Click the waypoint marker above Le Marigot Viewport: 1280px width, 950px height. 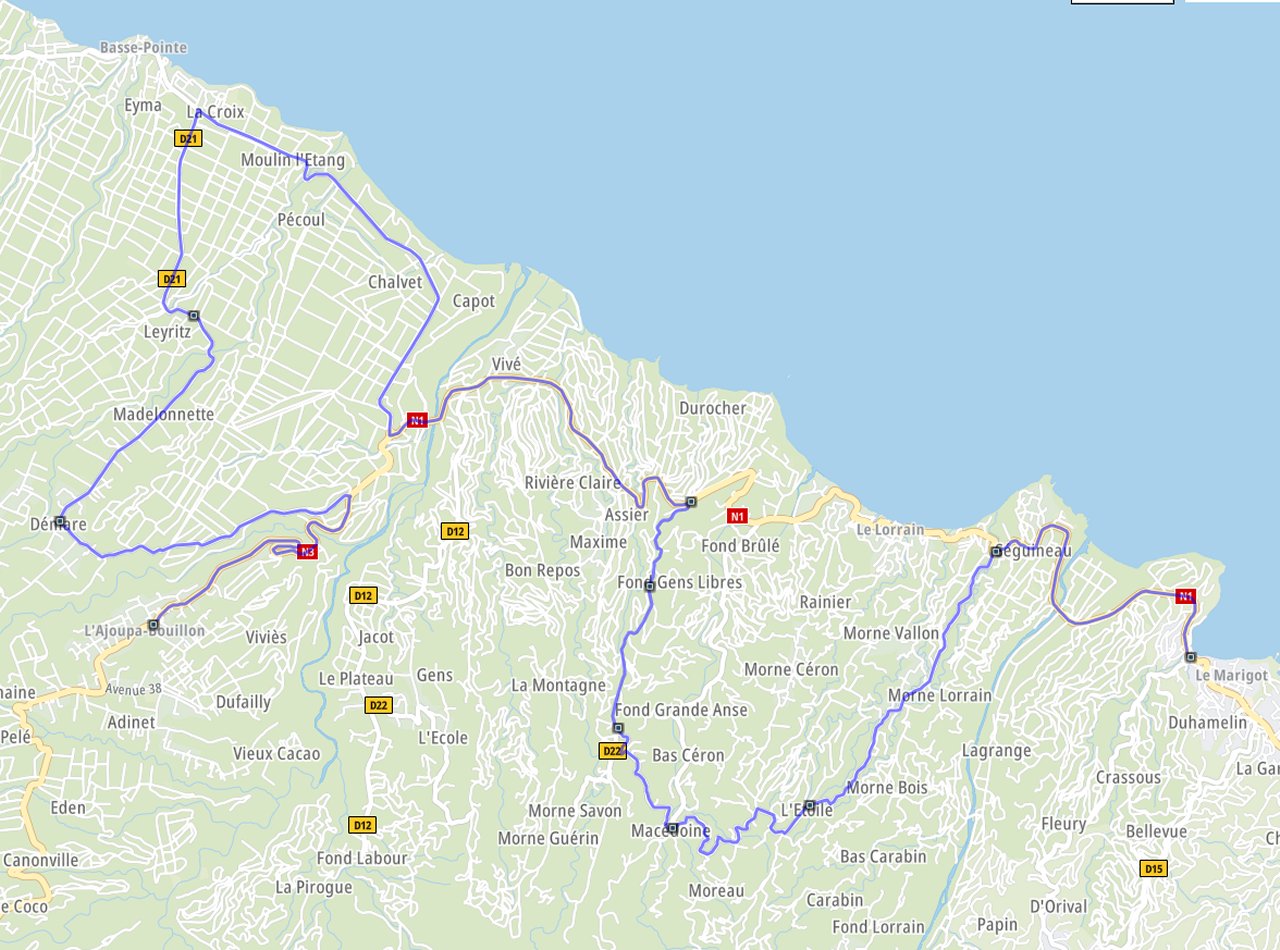[x=1190, y=657]
